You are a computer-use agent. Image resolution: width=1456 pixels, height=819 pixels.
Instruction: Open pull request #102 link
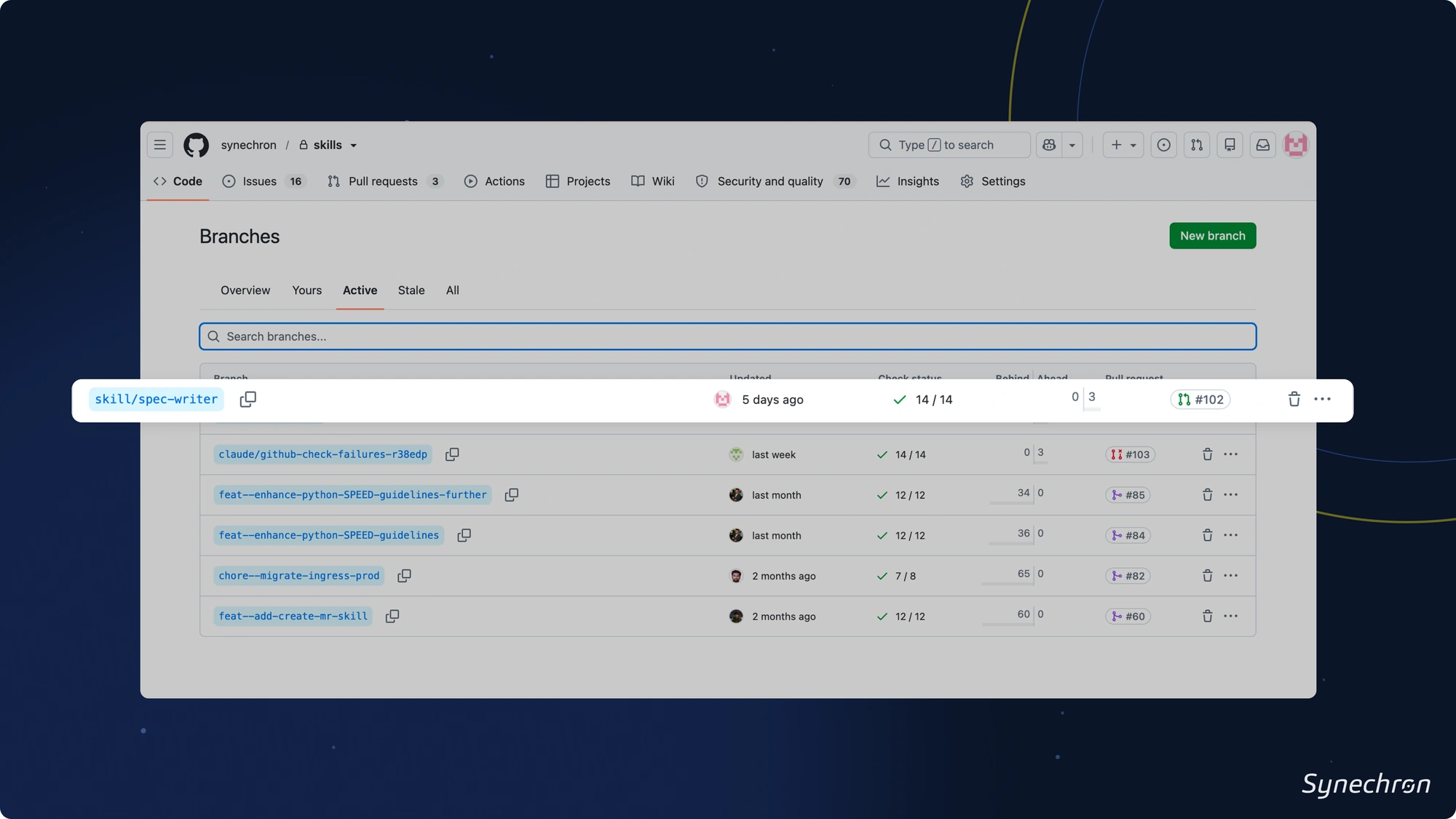1200,400
